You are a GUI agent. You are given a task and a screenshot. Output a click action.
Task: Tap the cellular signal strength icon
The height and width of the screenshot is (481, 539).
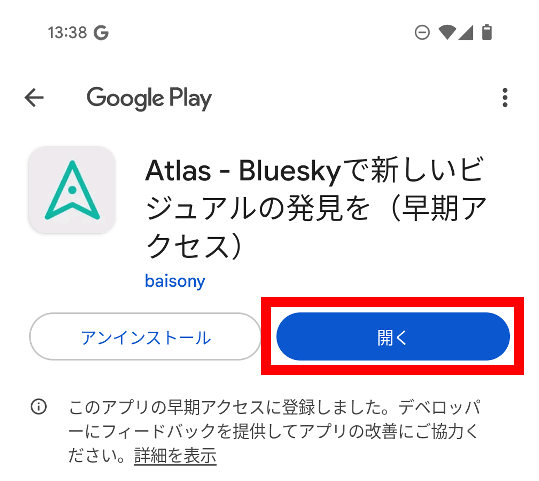[x=466, y=33]
